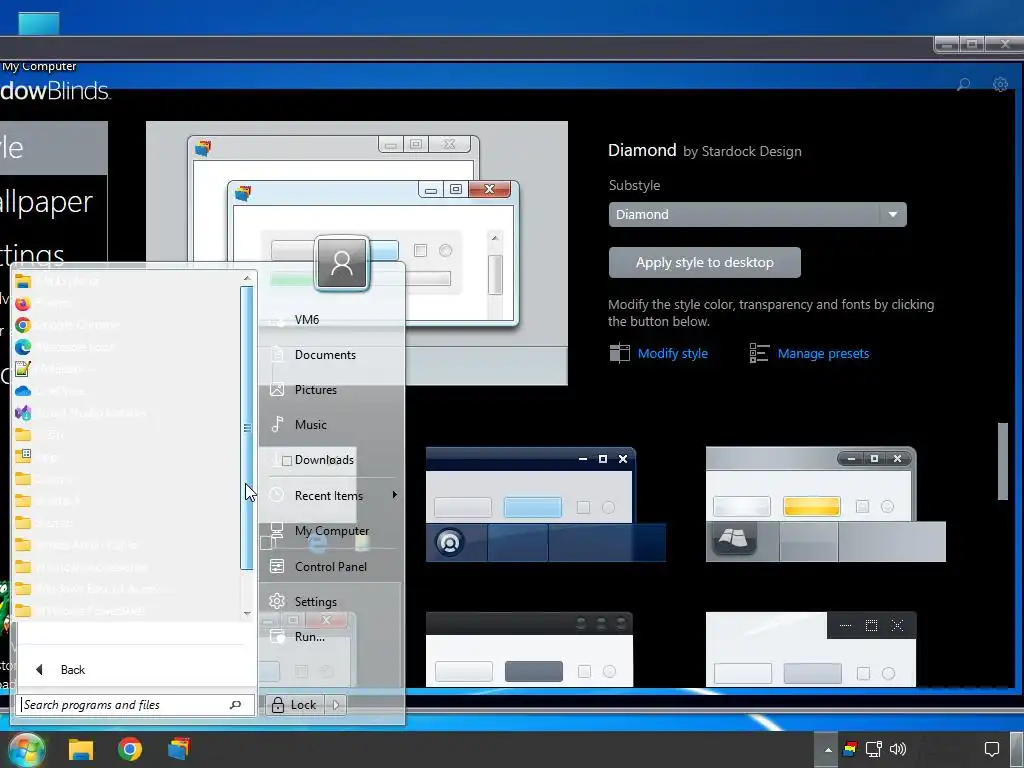This screenshot has height=768, width=1024.
Task: Select the dark titlebar style thumbnail with round buttons
Action: 530,649
